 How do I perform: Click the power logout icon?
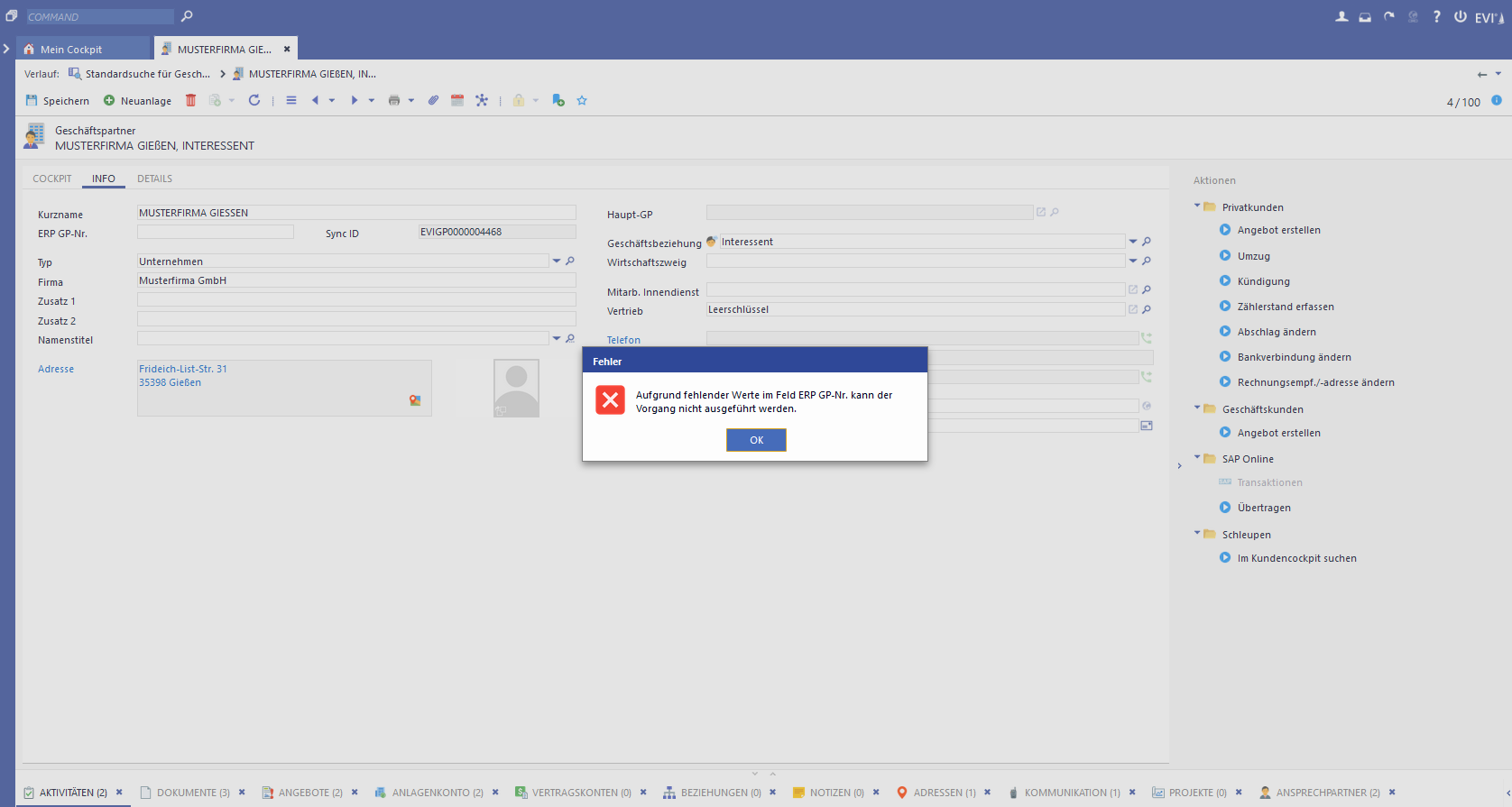(1460, 16)
